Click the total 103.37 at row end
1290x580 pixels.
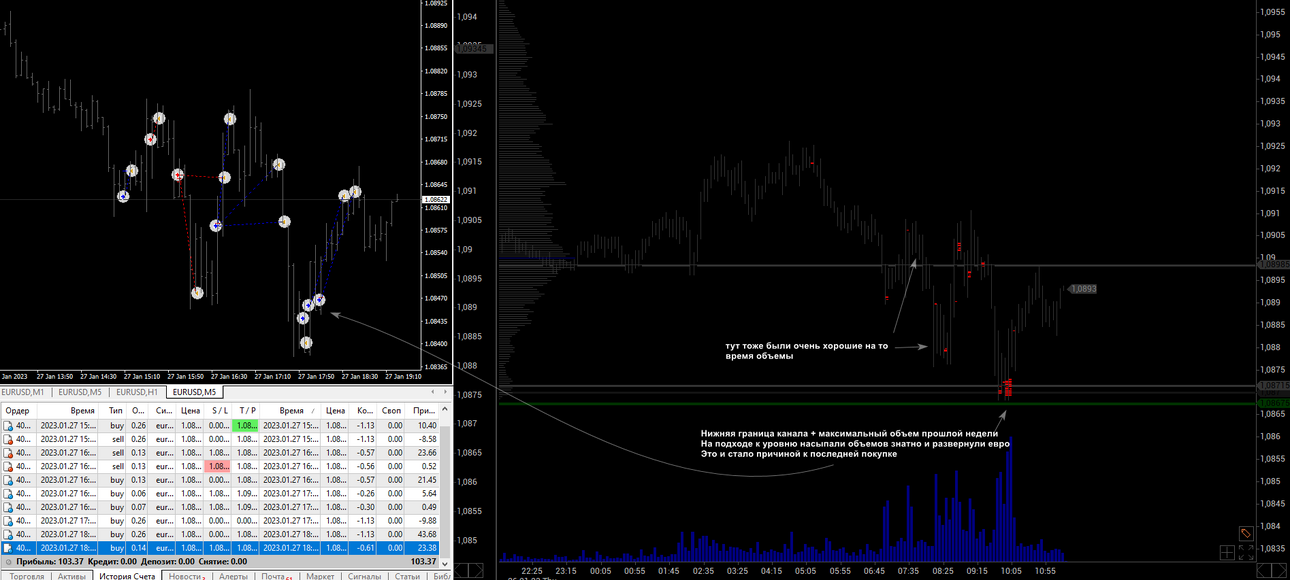[423, 562]
